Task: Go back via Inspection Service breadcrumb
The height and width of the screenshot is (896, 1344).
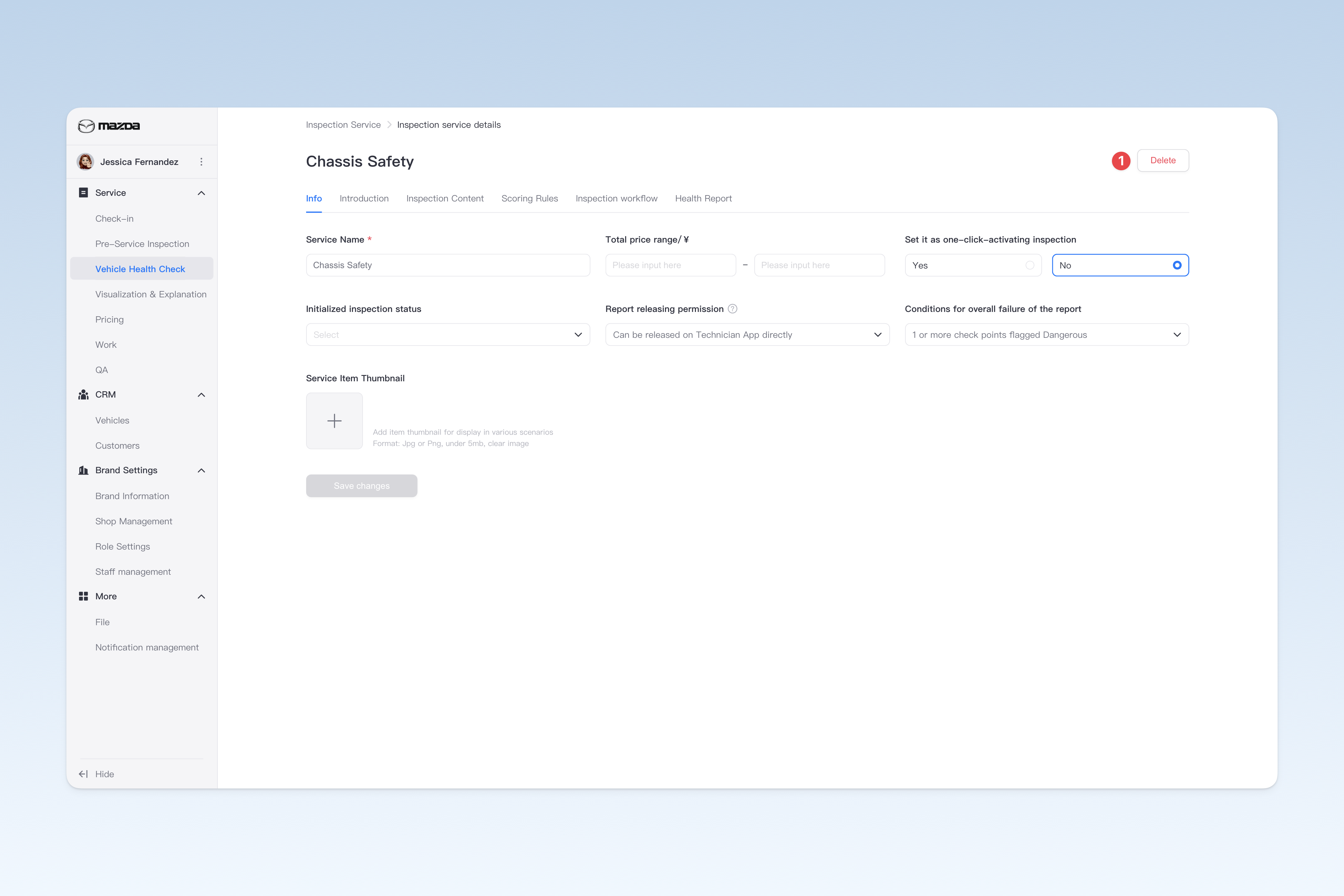Action: [x=343, y=124]
